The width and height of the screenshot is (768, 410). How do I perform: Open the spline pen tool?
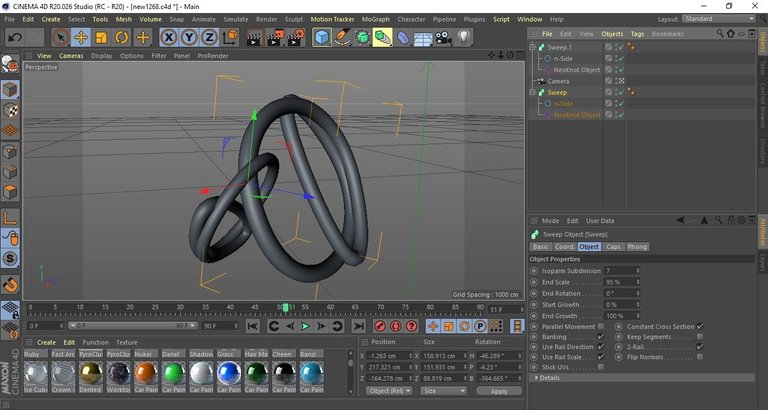[342, 37]
